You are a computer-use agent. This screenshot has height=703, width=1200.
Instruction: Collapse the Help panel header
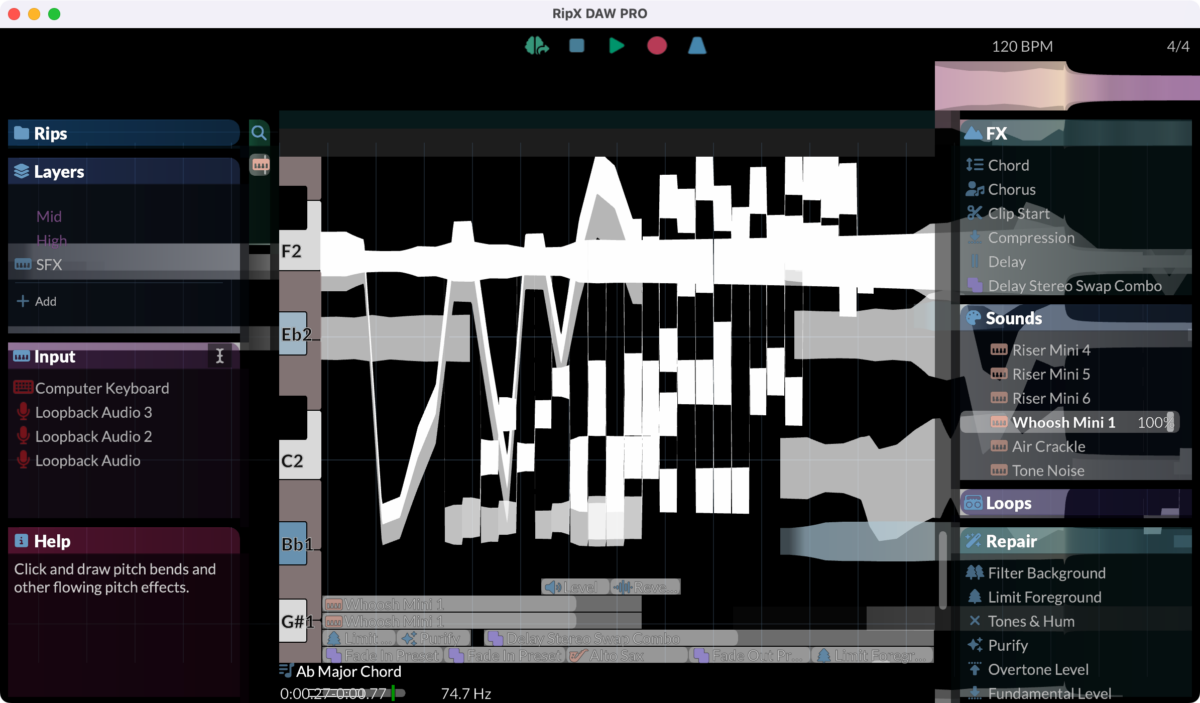coord(124,541)
